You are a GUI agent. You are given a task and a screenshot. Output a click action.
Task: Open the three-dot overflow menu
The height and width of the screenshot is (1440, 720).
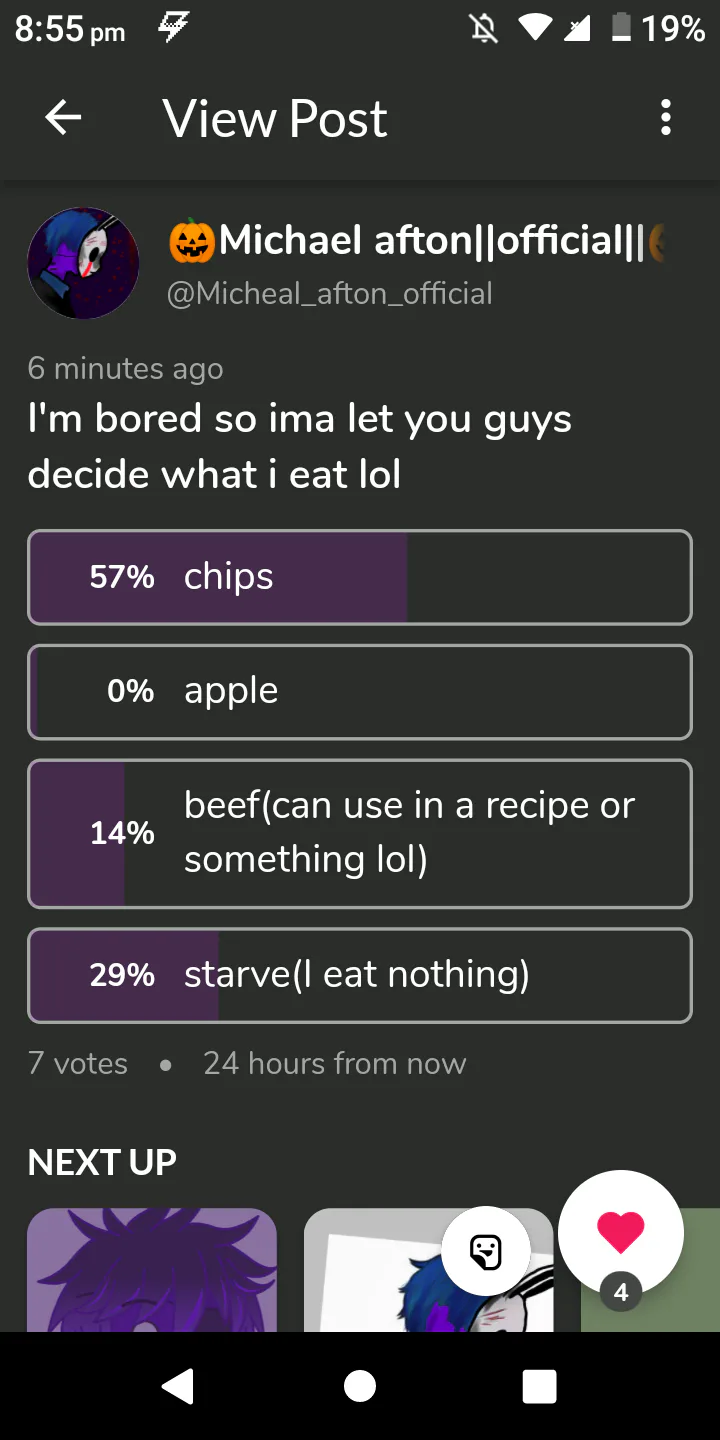pyautogui.click(x=666, y=119)
